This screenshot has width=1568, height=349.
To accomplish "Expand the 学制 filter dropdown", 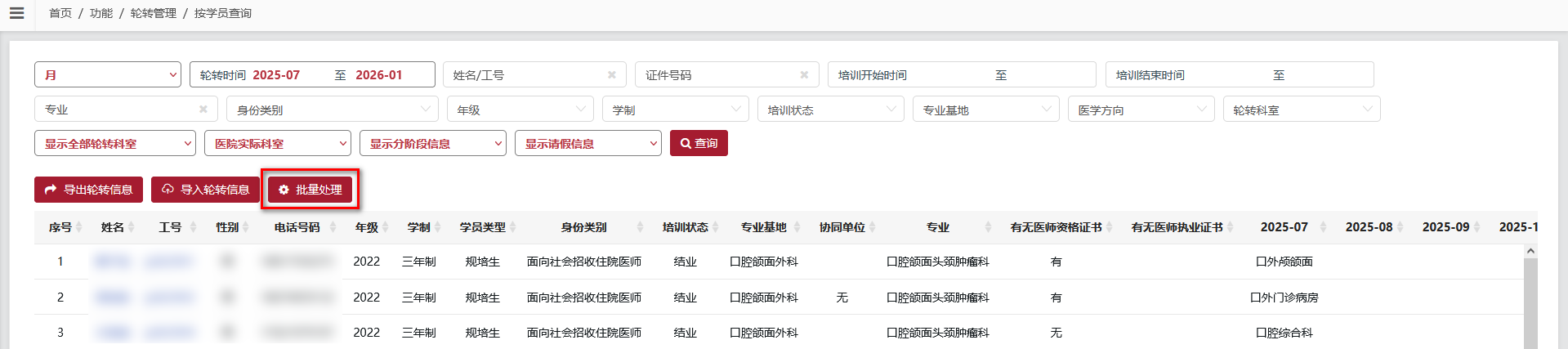I will click(676, 110).
